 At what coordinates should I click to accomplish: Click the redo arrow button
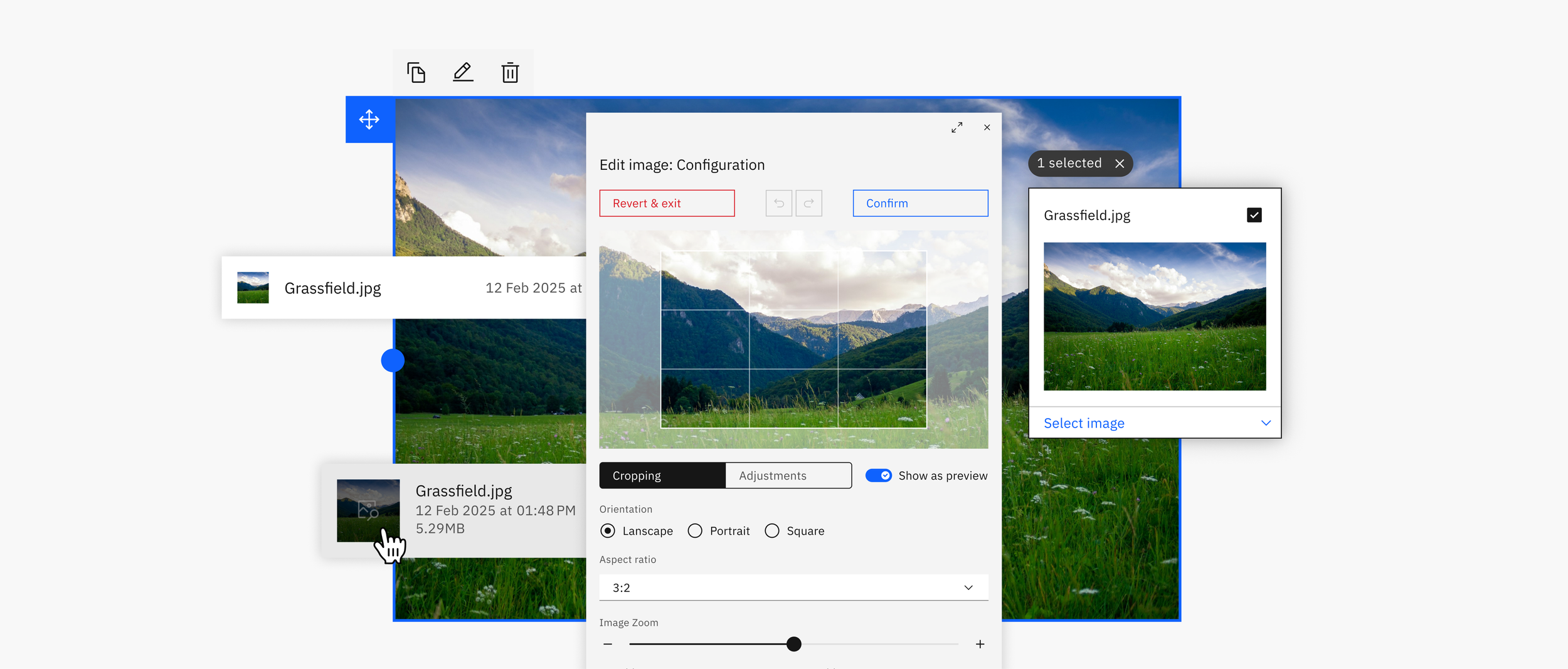[x=808, y=203]
